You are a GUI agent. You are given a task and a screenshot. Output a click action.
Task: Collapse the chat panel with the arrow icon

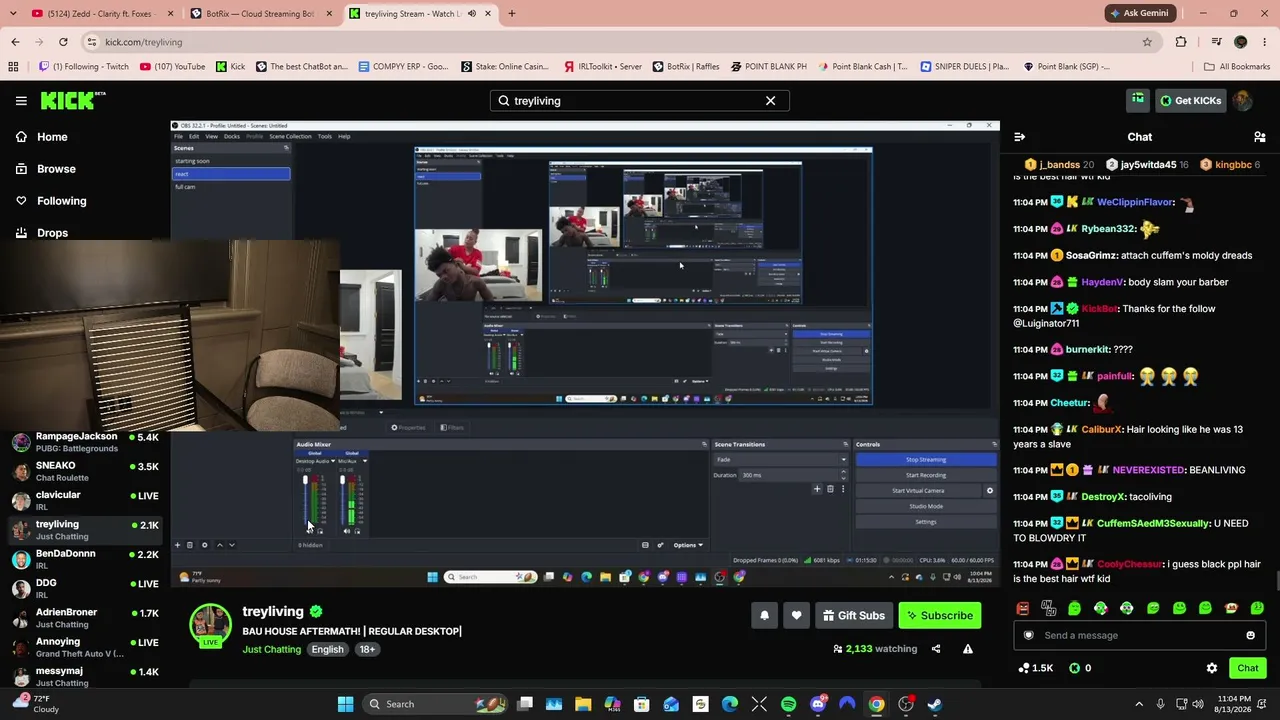1019,137
